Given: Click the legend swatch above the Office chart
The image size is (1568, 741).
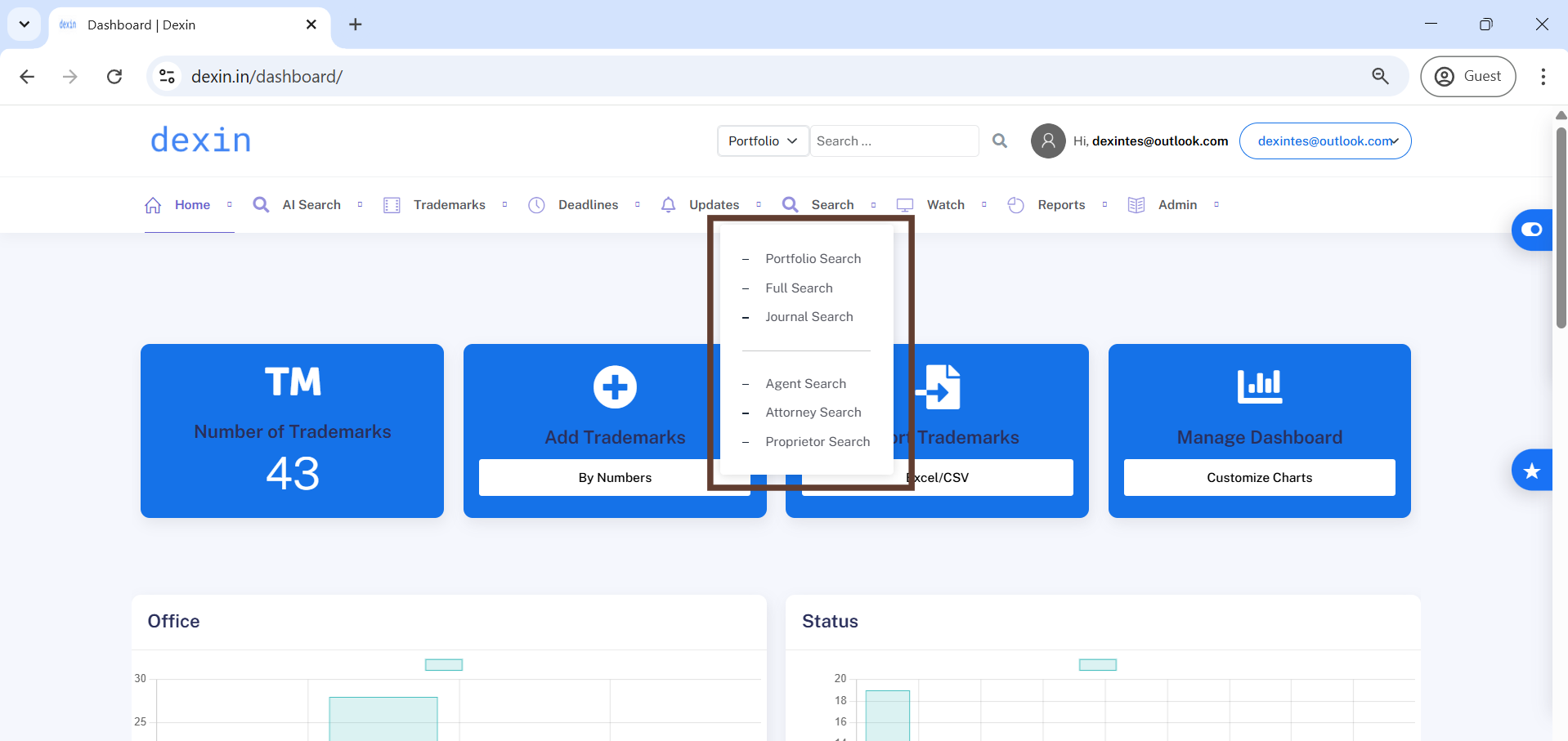Looking at the screenshot, I should click(x=443, y=664).
